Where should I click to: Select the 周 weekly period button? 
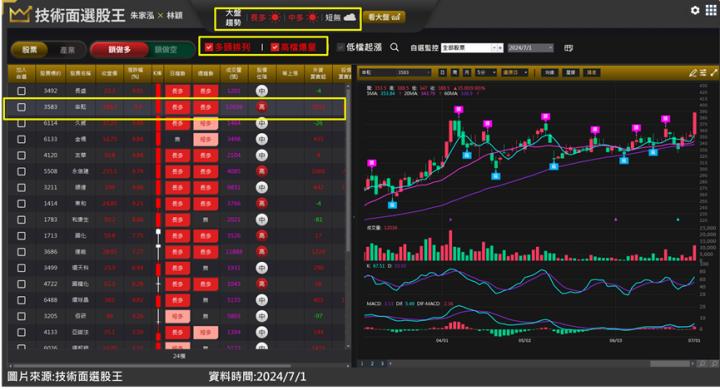[x=455, y=73]
